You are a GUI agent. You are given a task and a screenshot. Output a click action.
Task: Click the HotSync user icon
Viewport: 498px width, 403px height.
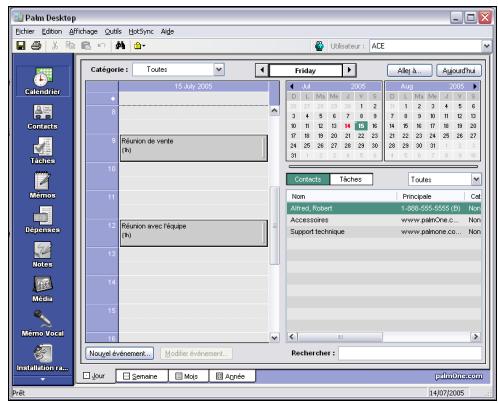pos(319,46)
